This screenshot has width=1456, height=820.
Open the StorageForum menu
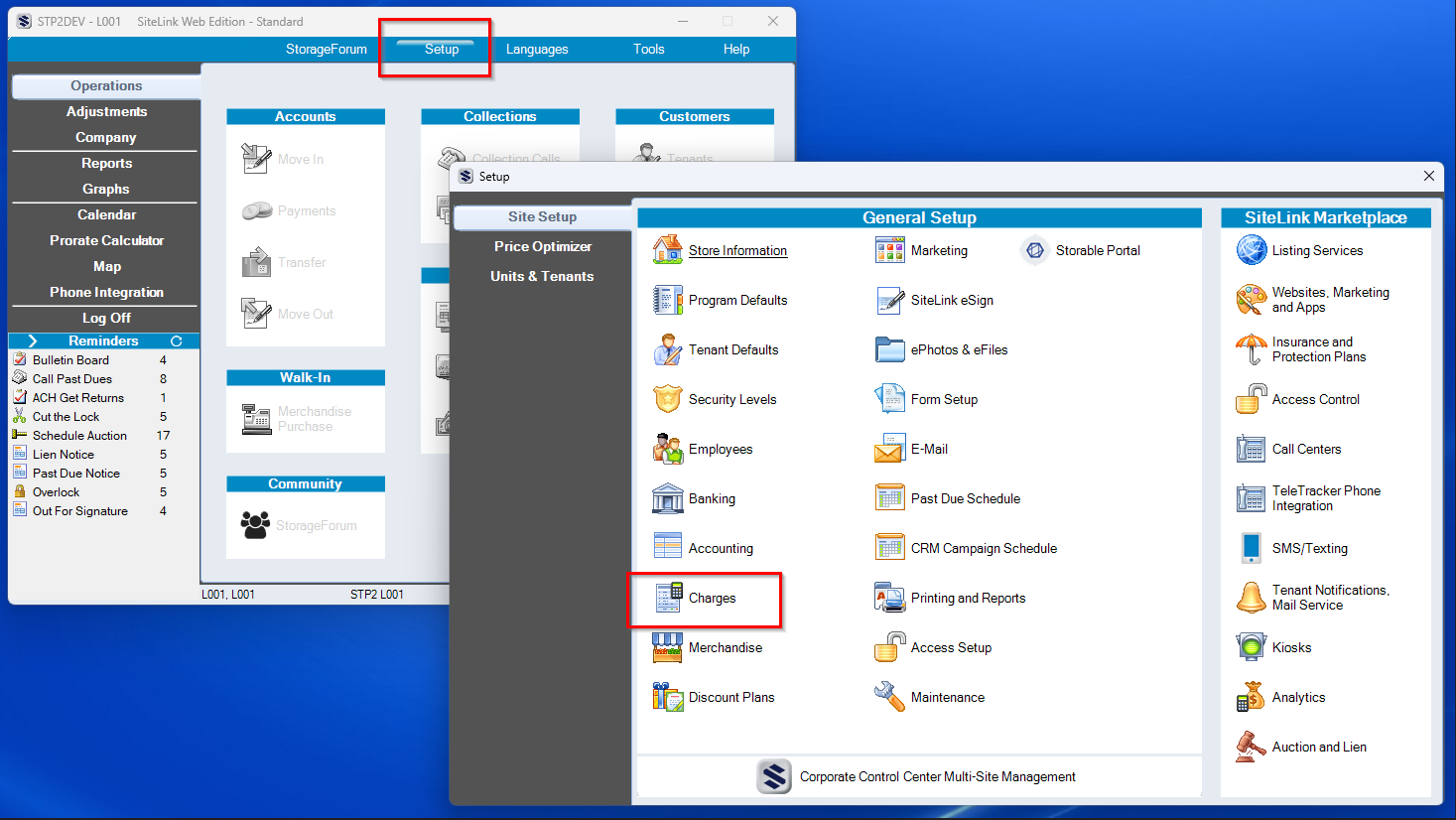pyautogui.click(x=327, y=49)
